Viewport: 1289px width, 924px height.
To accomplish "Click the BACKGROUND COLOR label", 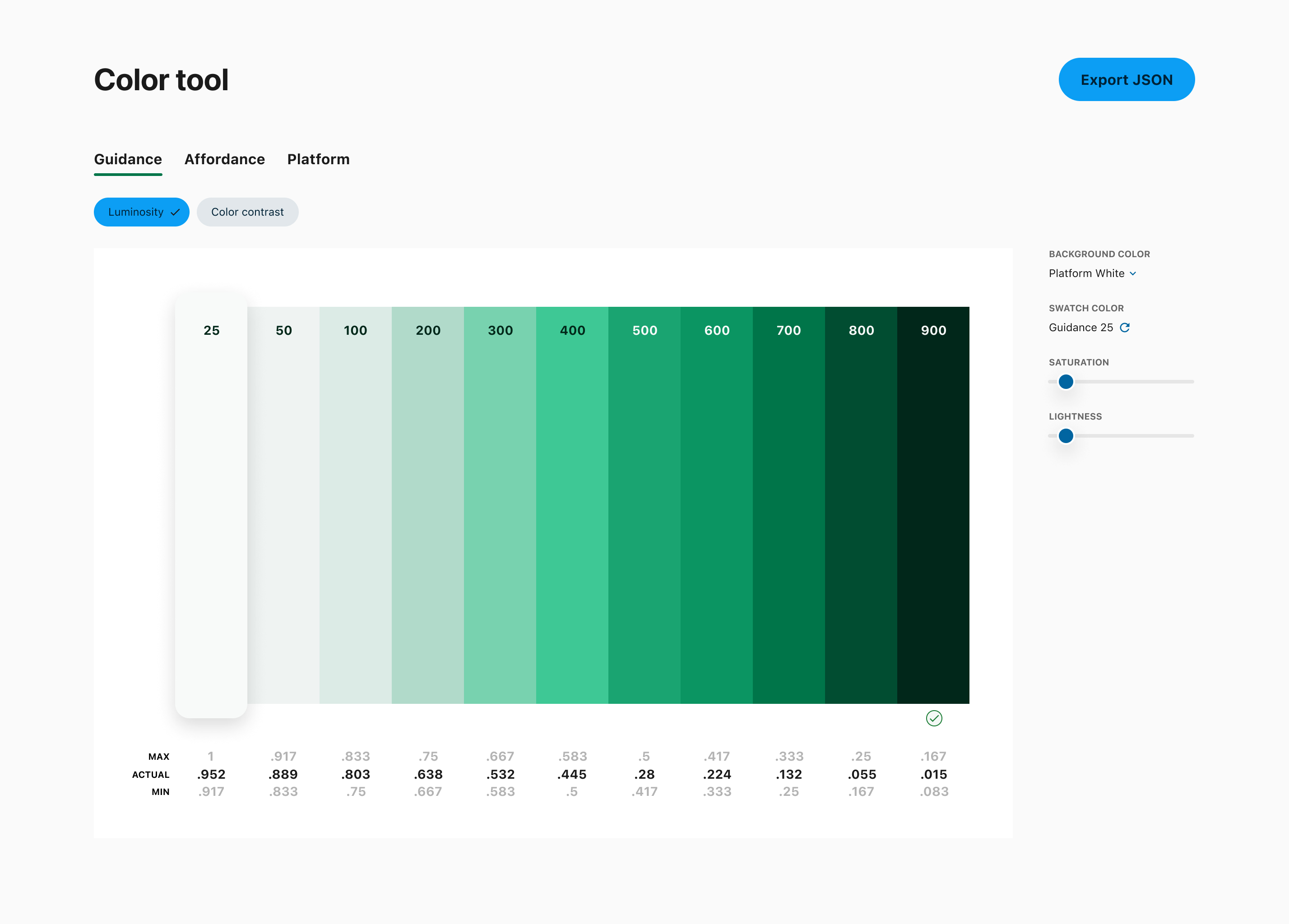I will point(1099,254).
